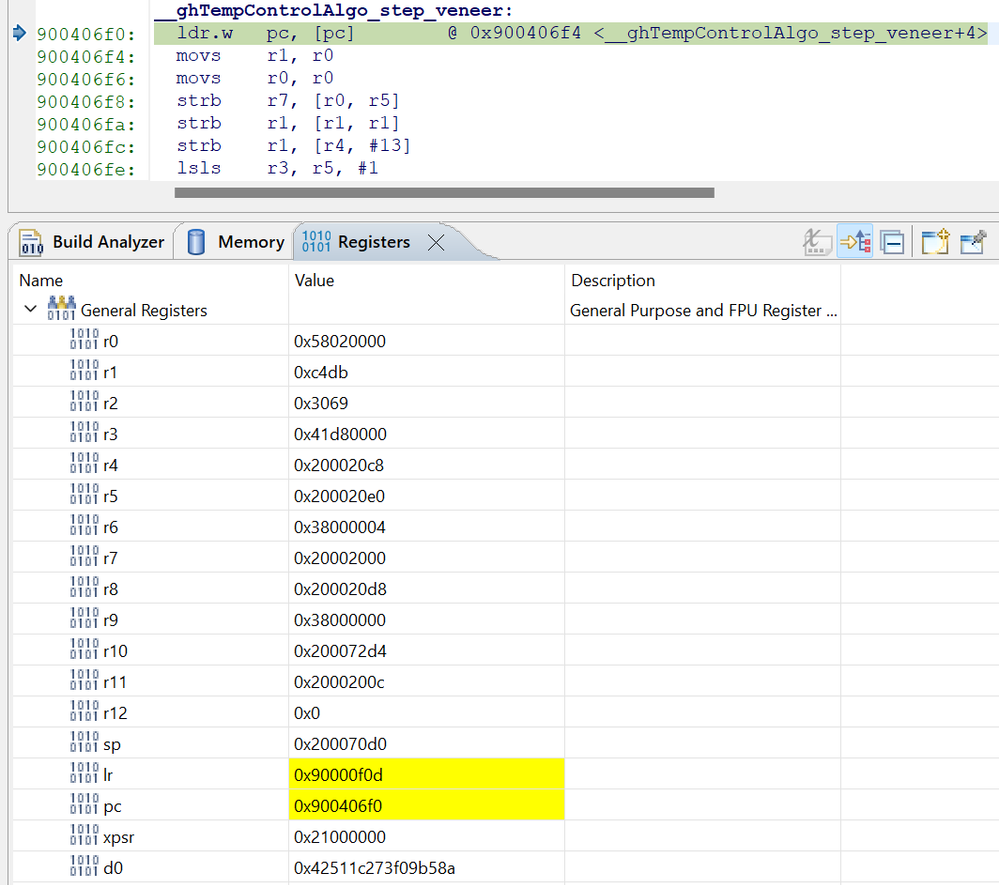This screenshot has width=999, height=885.
Task: Click the r8 register icon
Action: click(84, 588)
